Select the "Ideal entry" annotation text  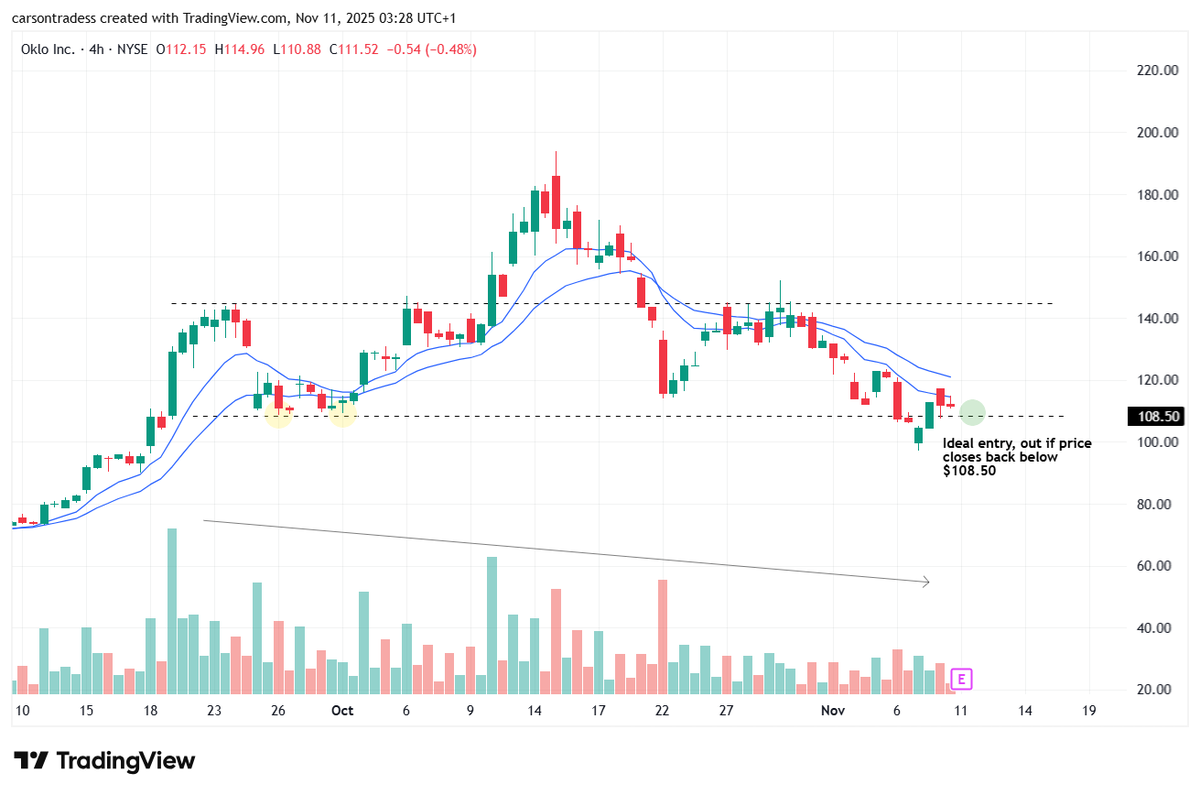point(1017,457)
